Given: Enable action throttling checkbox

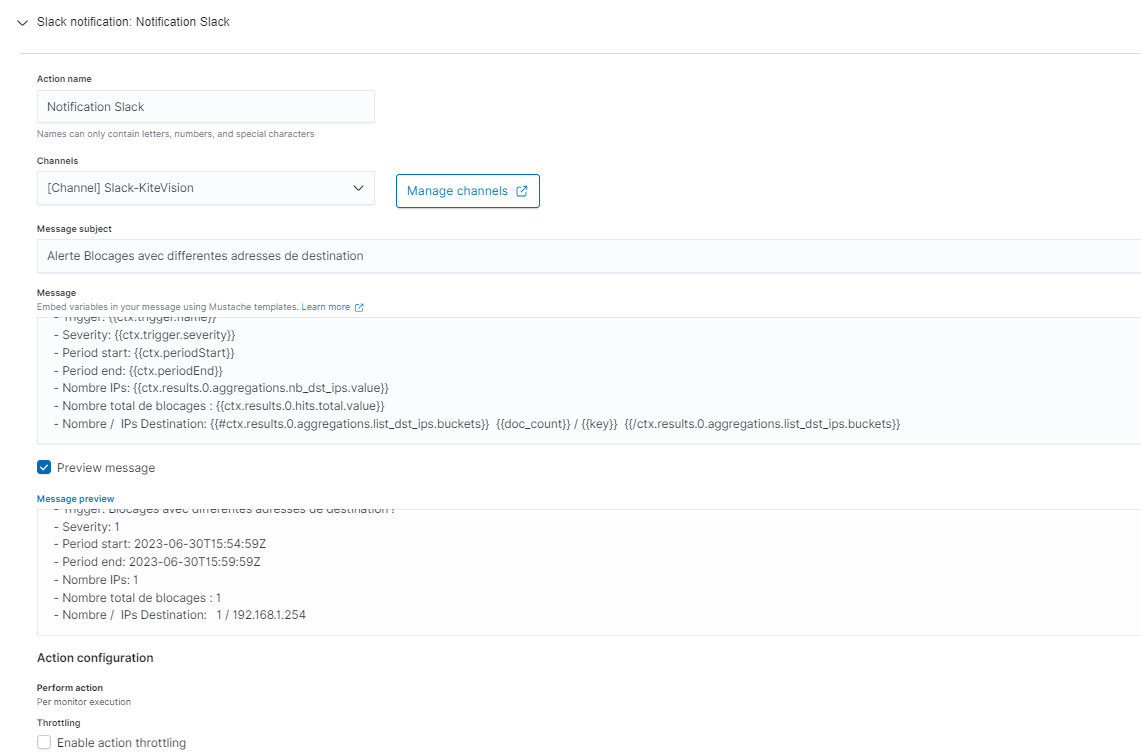Looking at the screenshot, I should point(44,742).
